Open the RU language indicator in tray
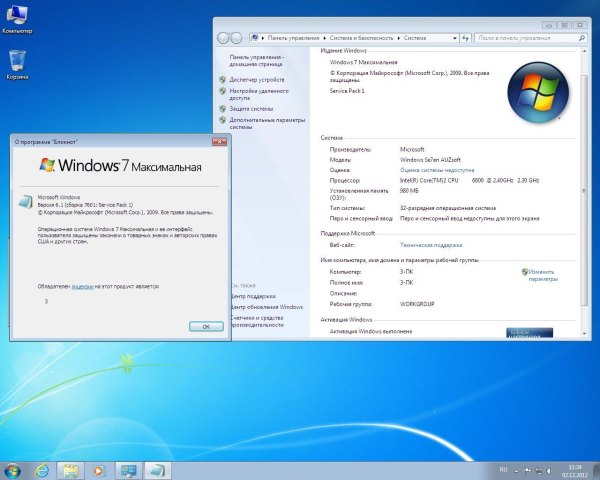 [x=503, y=467]
